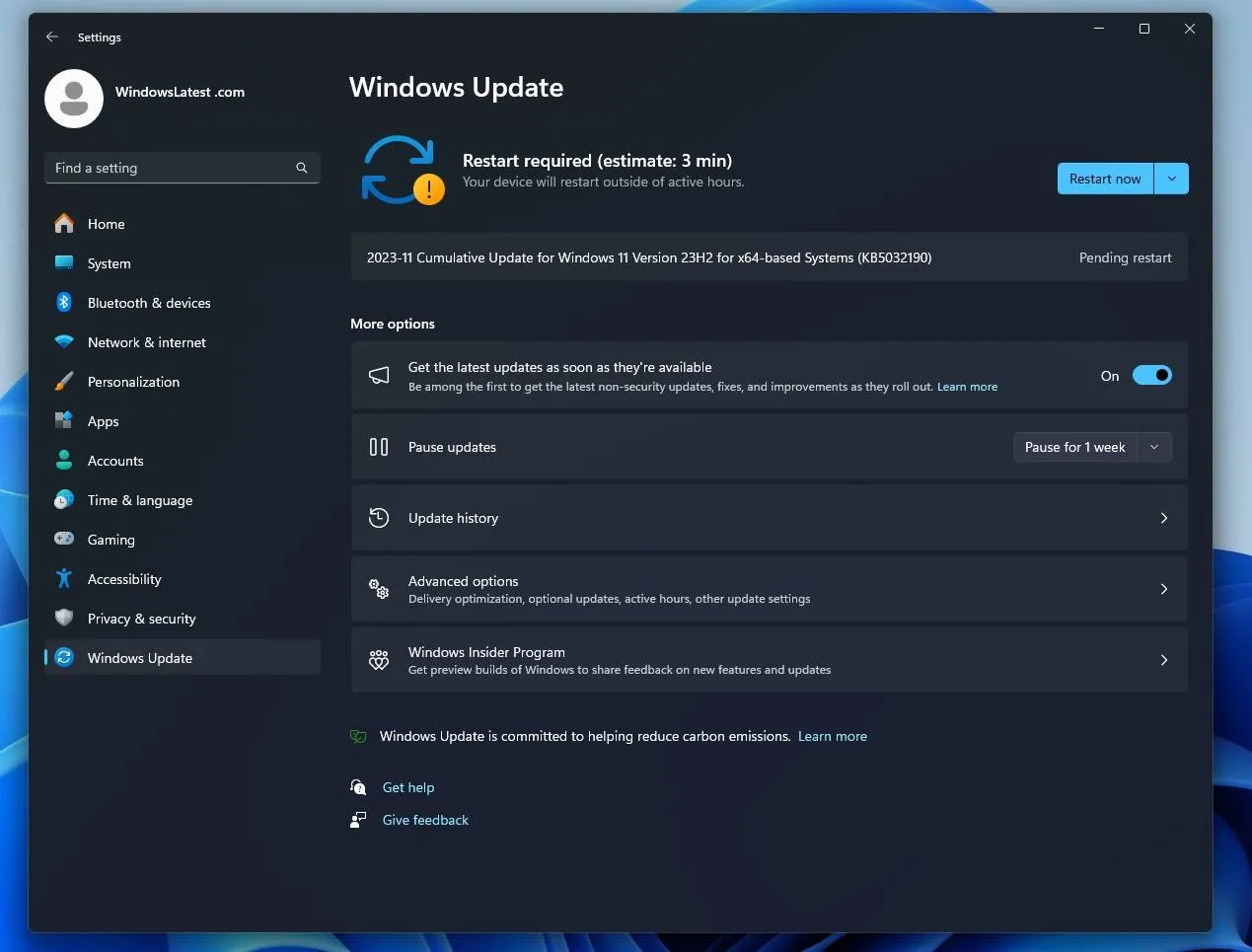Open Windows Insider Program chevron

(1164, 660)
